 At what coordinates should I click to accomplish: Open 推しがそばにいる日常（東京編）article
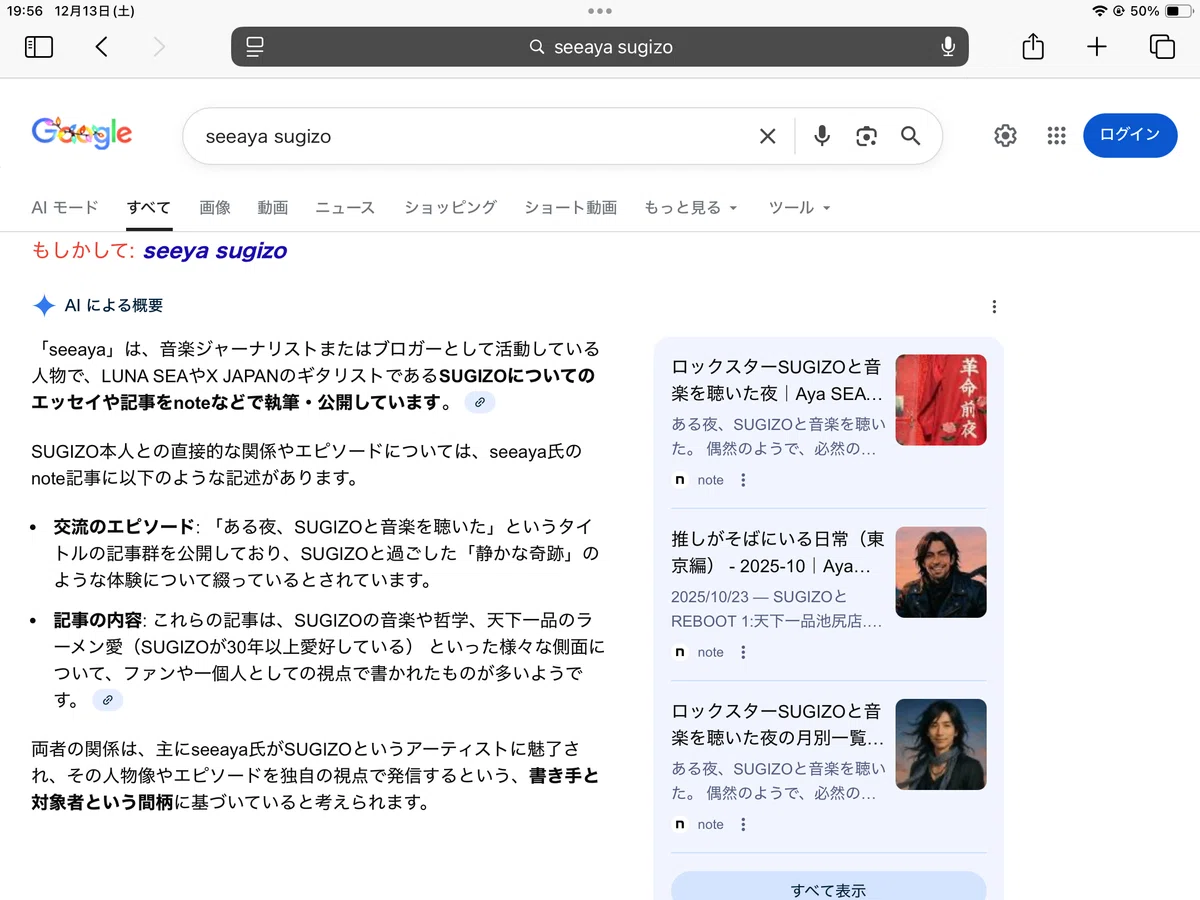click(x=778, y=553)
